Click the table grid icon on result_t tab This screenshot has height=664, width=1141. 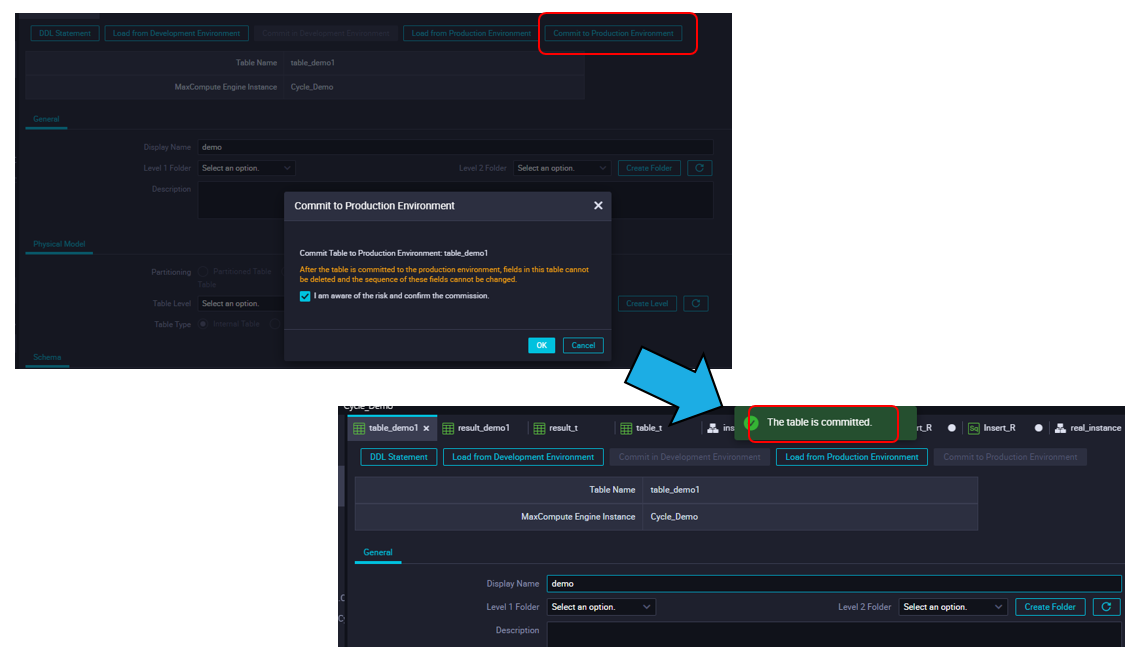click(539, 429)
